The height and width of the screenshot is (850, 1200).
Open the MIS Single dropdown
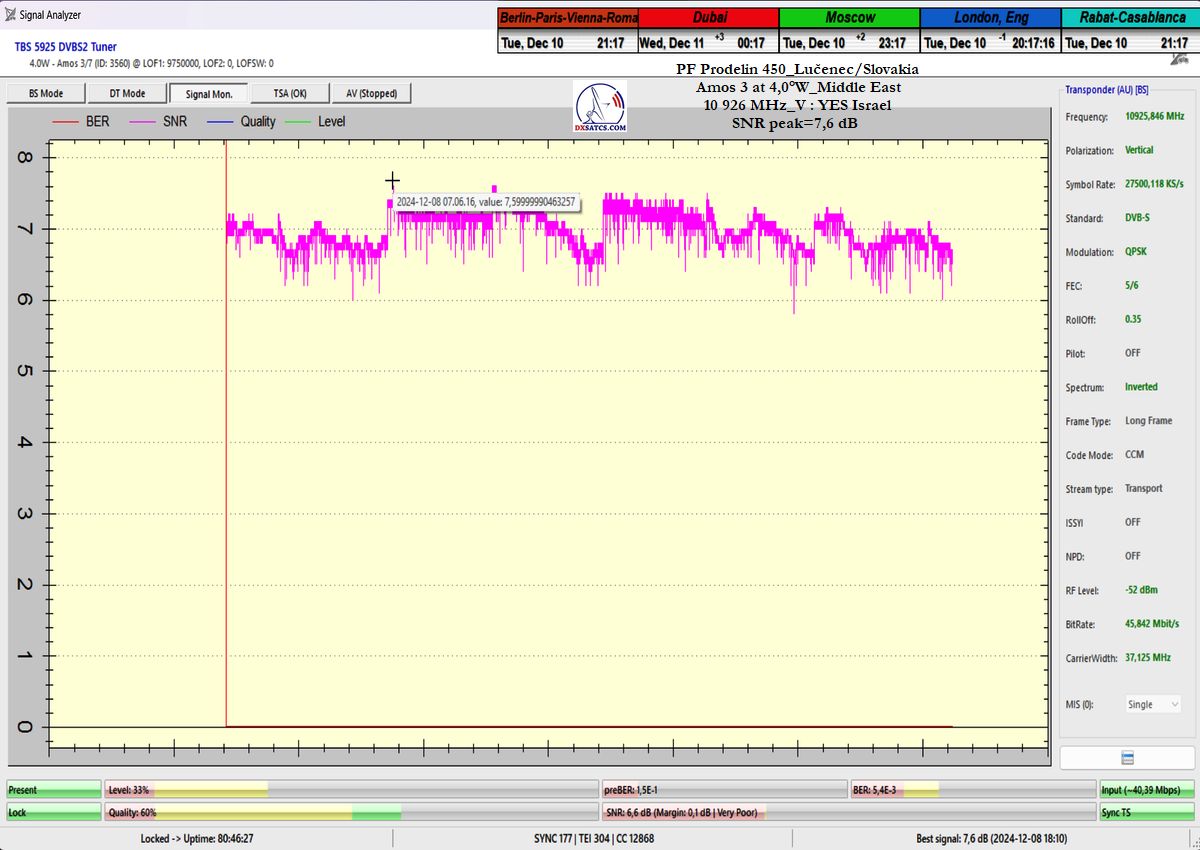[1153, 704]
